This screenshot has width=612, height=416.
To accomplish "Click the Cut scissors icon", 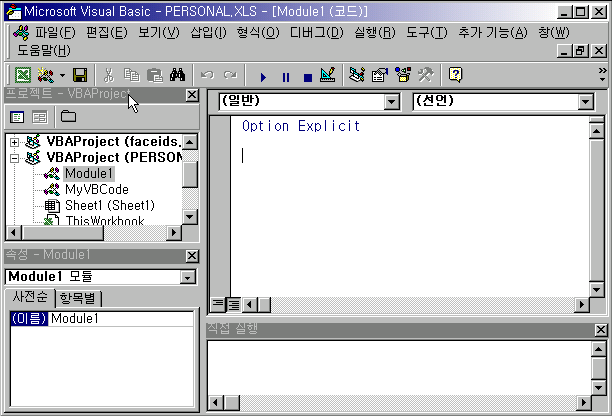I will point(109,75).
